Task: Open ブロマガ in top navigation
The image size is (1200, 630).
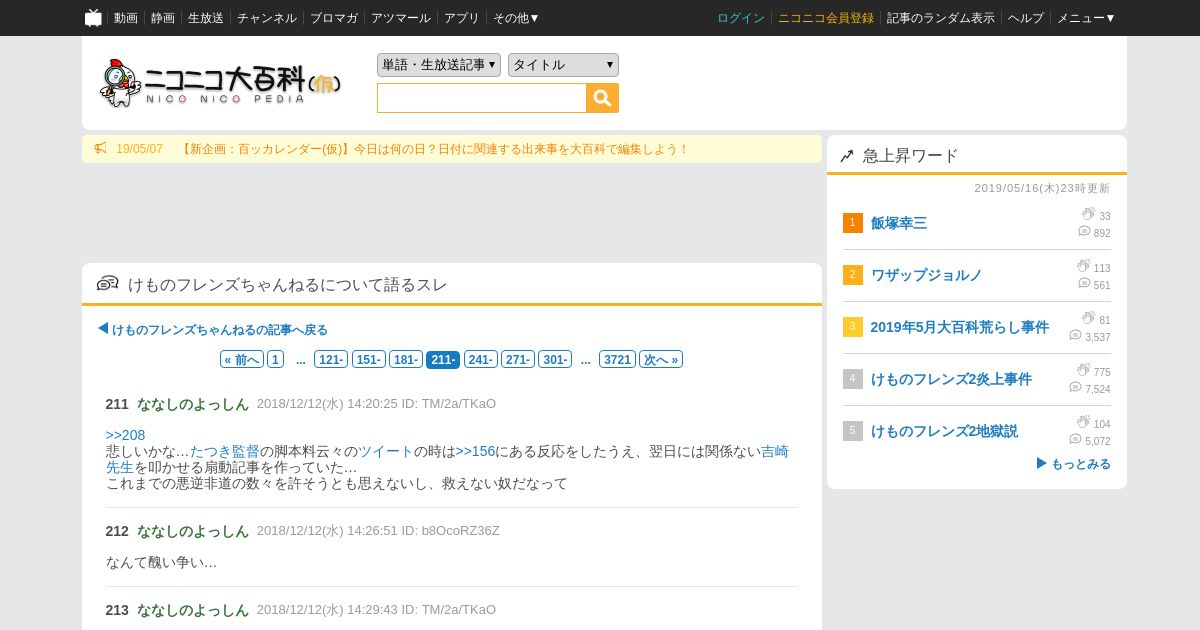Action: (x=334, y=18)
